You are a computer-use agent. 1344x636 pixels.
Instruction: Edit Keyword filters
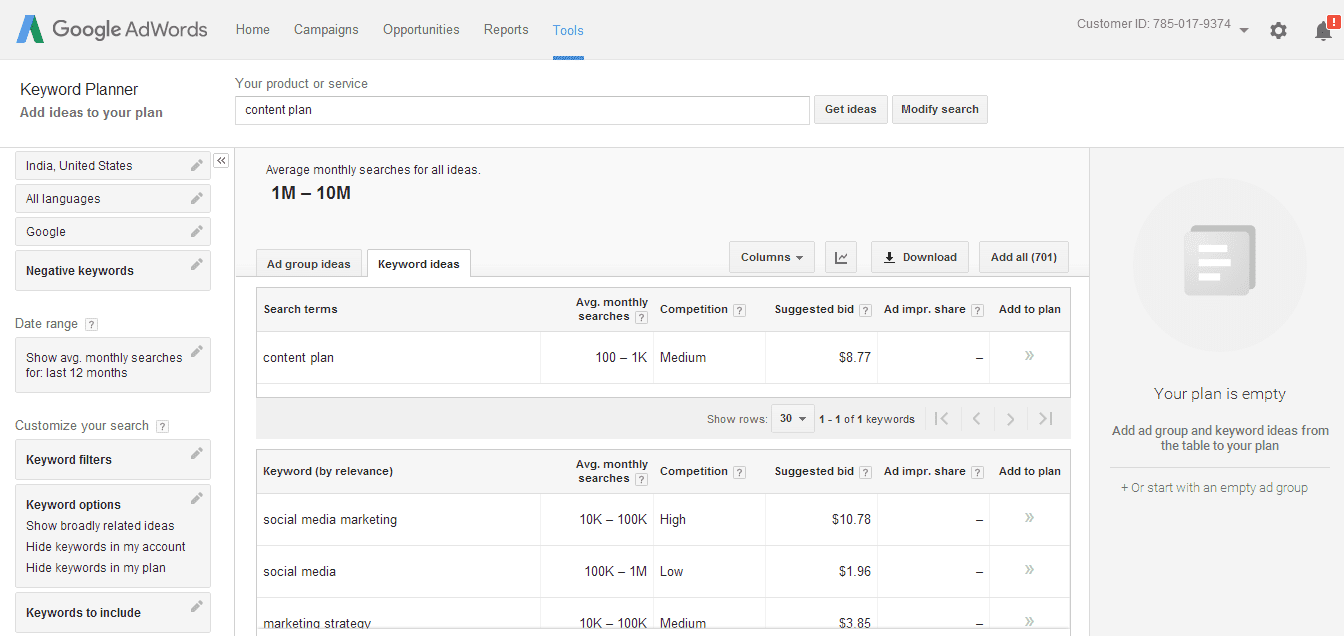tap(197, 453)
